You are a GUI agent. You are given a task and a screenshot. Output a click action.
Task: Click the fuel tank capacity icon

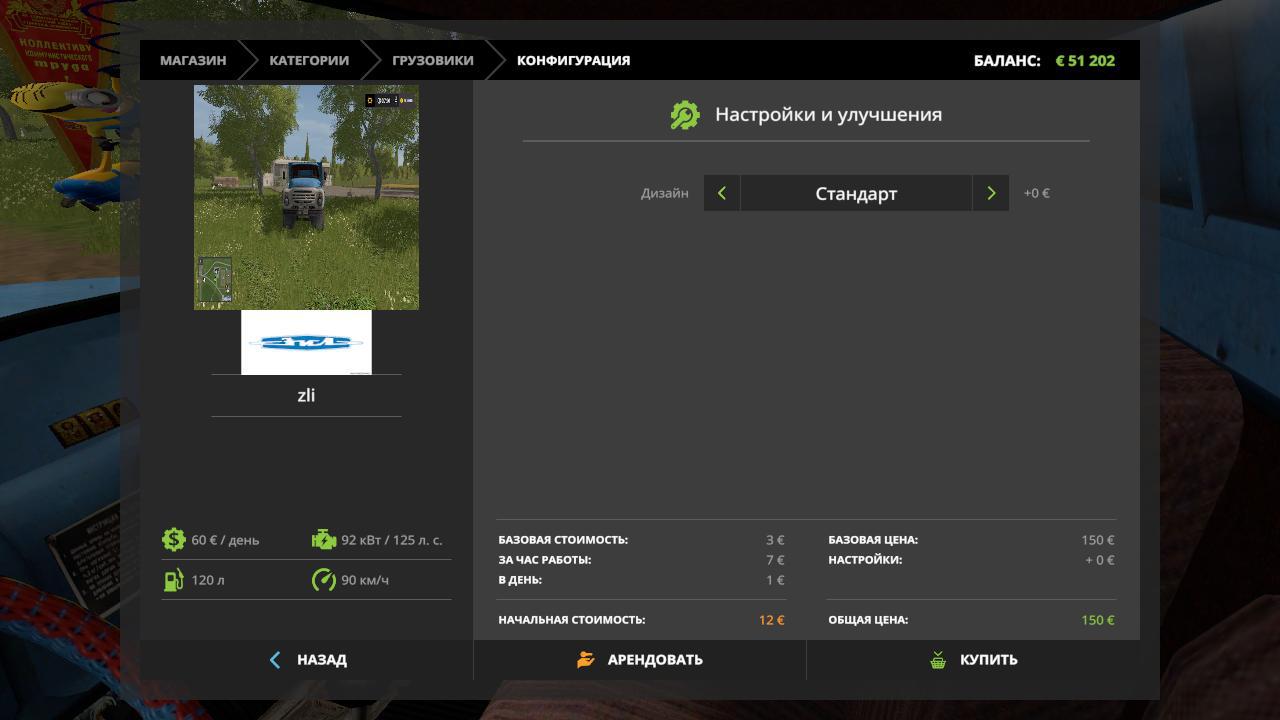pyautogui.click(x=174, y=580)
